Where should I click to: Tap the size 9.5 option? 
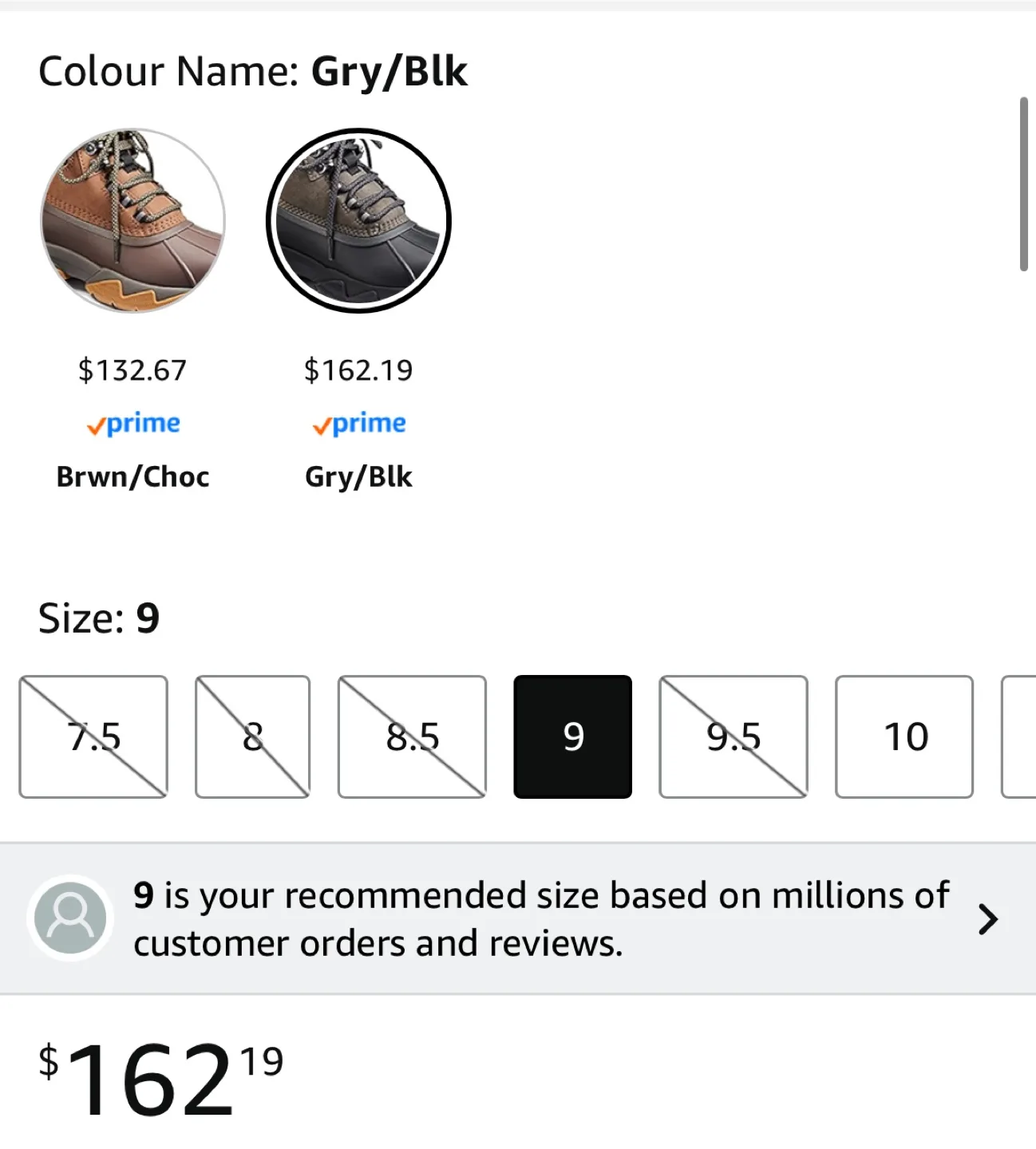click(x=733, y=736)
